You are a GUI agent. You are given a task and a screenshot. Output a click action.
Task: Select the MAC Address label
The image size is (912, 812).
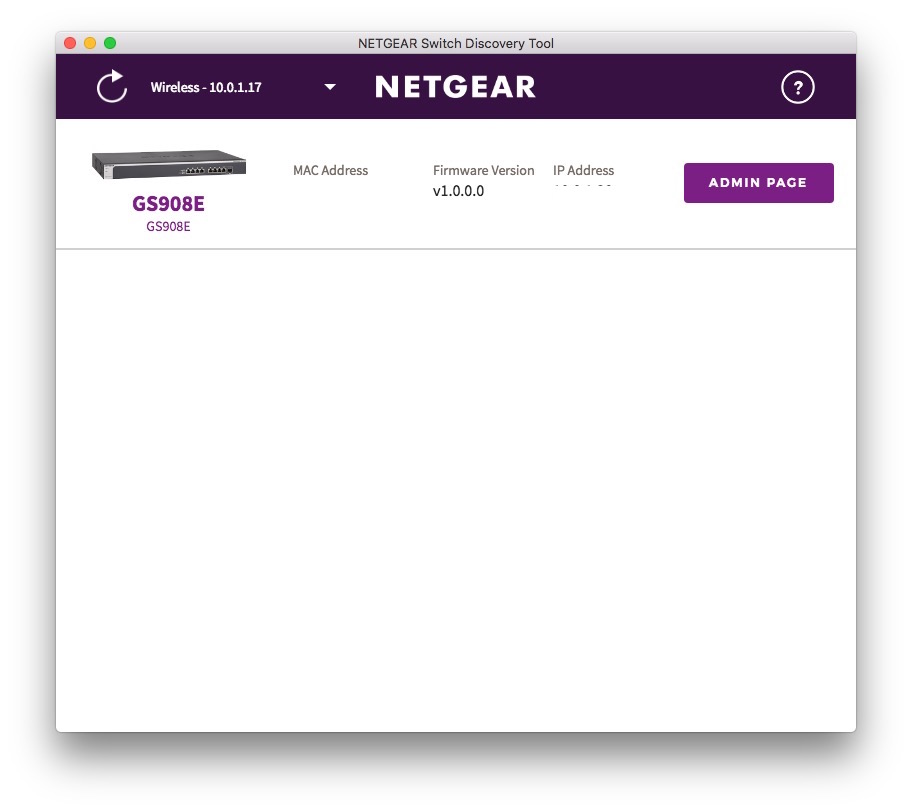tap(330, 170)
